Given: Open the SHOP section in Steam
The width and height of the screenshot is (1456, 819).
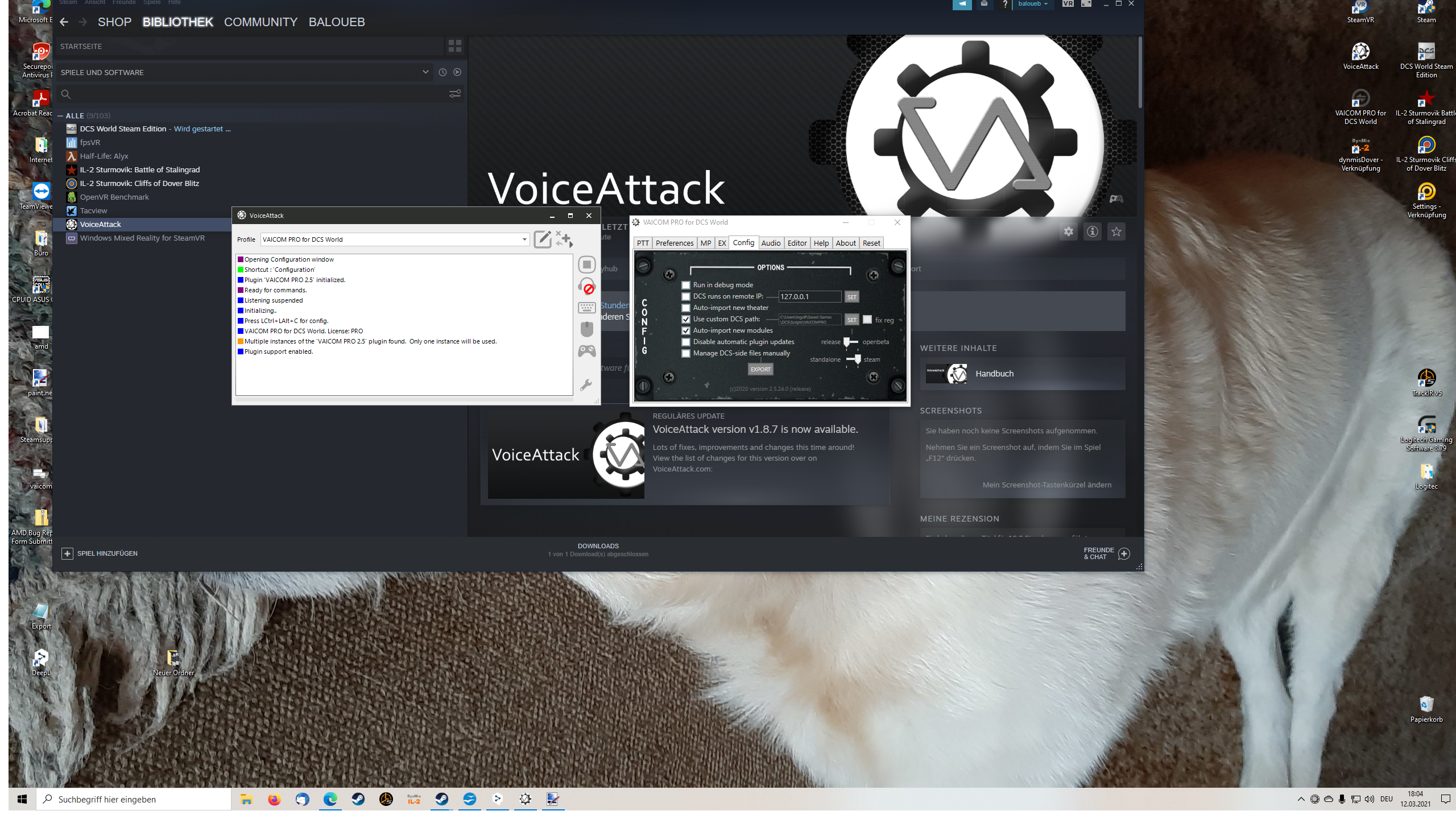Looking at the screenshot, I should [114, 22].
